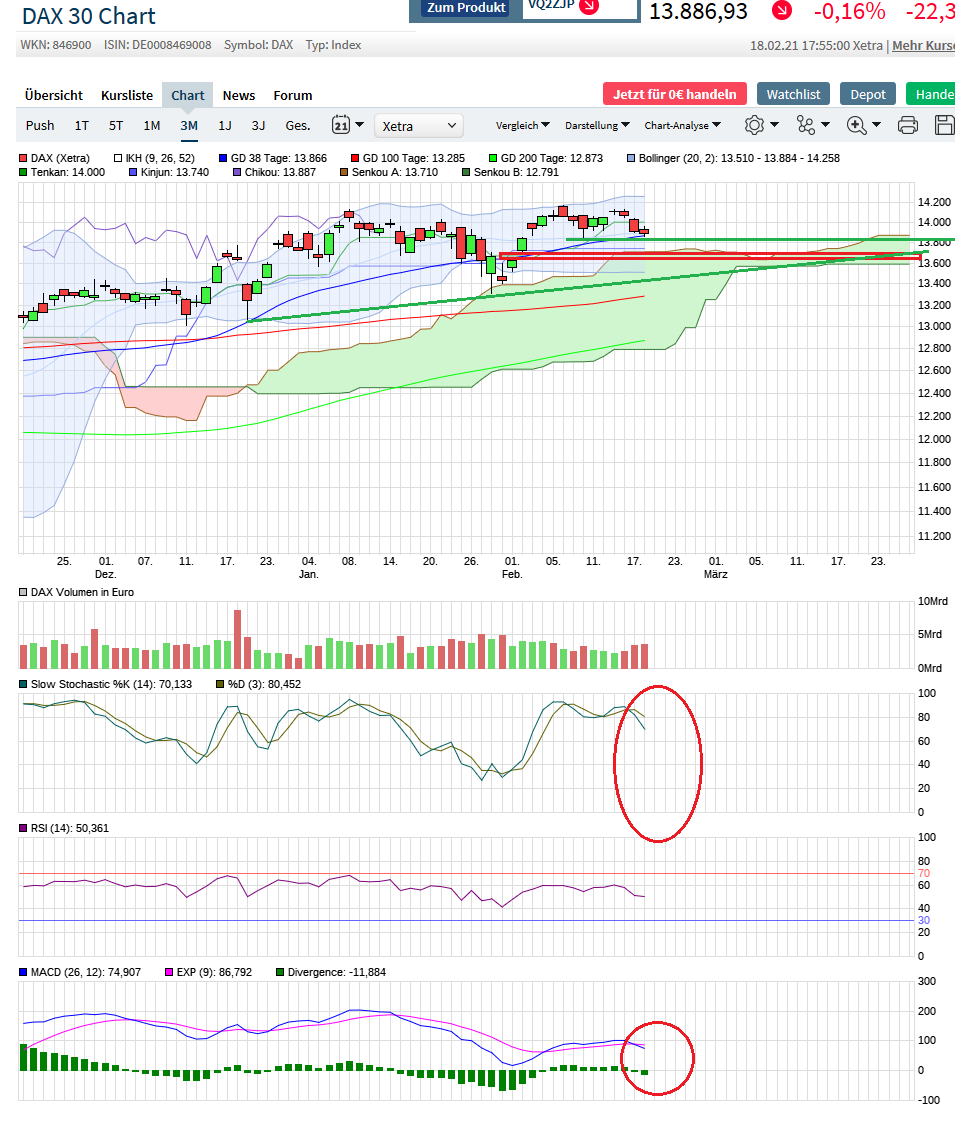955x1126 pixels.
Task: Click GD 100 Tage red legend swatch
Action: click(x=355, y=158)
